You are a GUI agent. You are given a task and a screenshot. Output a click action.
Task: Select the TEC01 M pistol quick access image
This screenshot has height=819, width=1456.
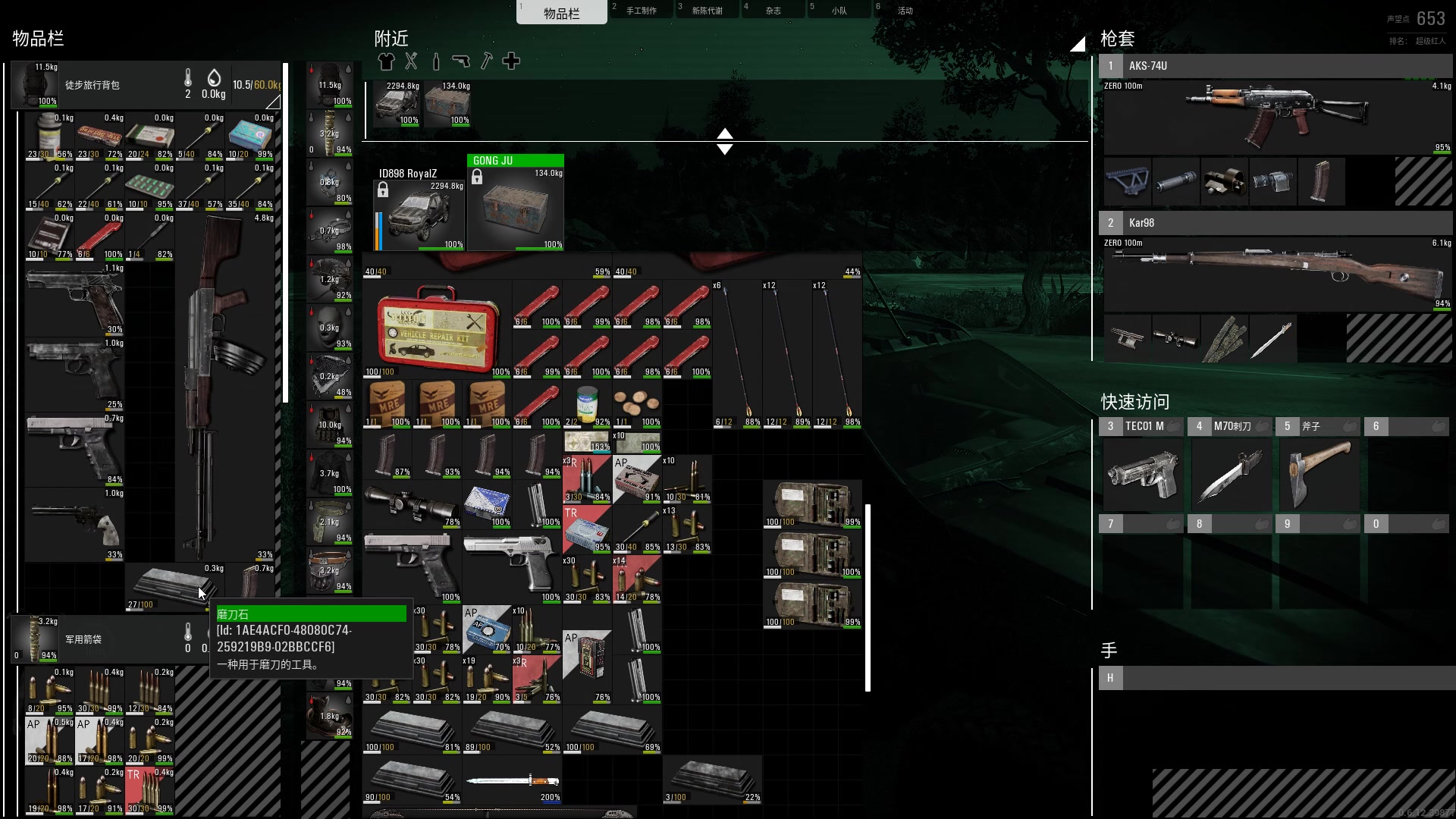pyautogui.click(x=1142, y=475)
